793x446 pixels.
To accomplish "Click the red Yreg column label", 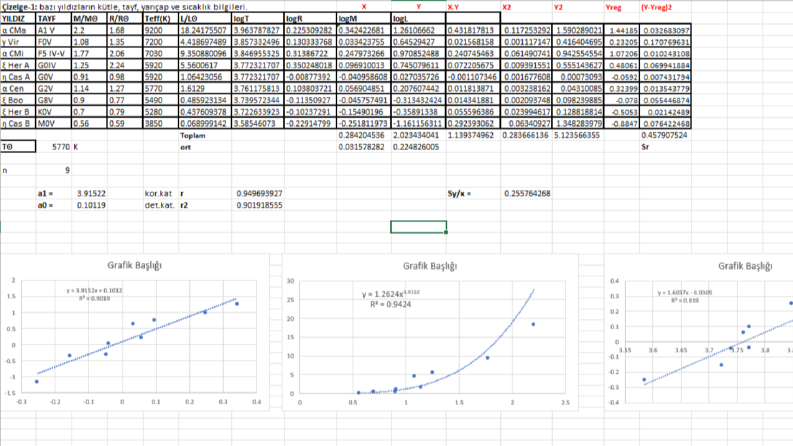I will (613, 8).
